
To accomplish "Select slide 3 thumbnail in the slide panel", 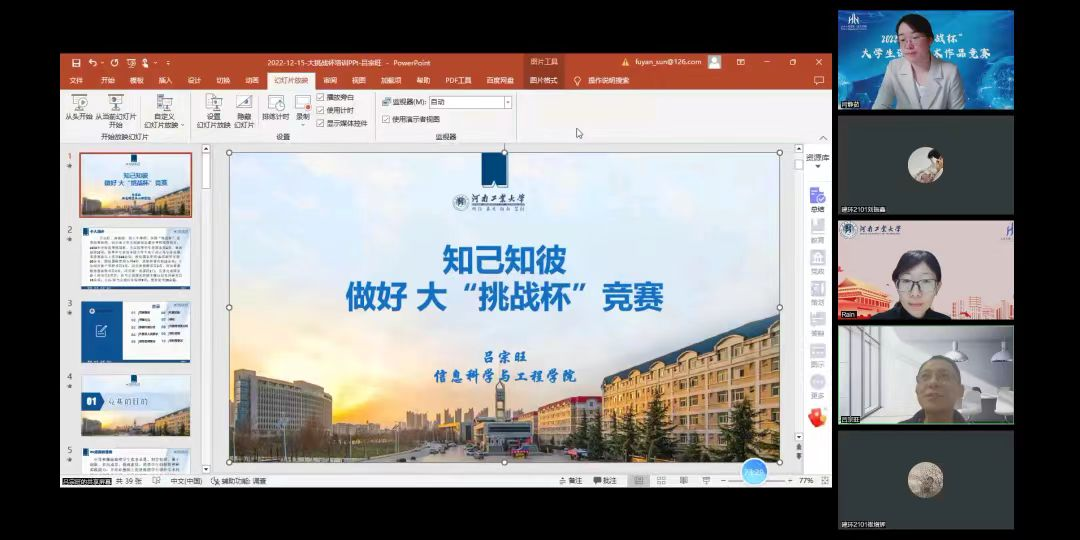I will point(135,331).
